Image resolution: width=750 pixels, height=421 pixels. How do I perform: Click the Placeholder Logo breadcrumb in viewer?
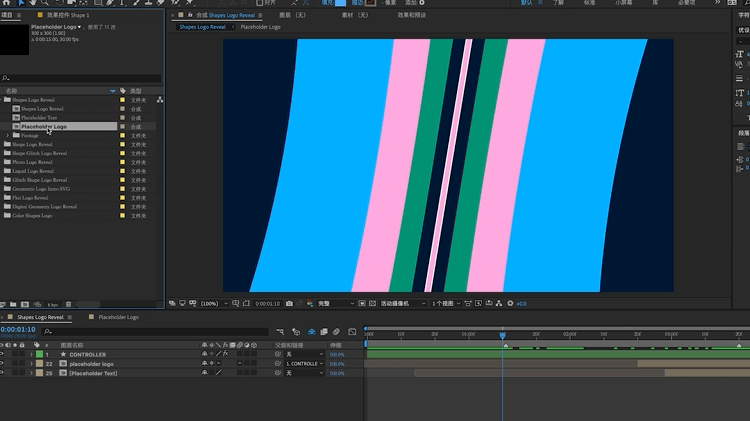[x=260, y=27]
